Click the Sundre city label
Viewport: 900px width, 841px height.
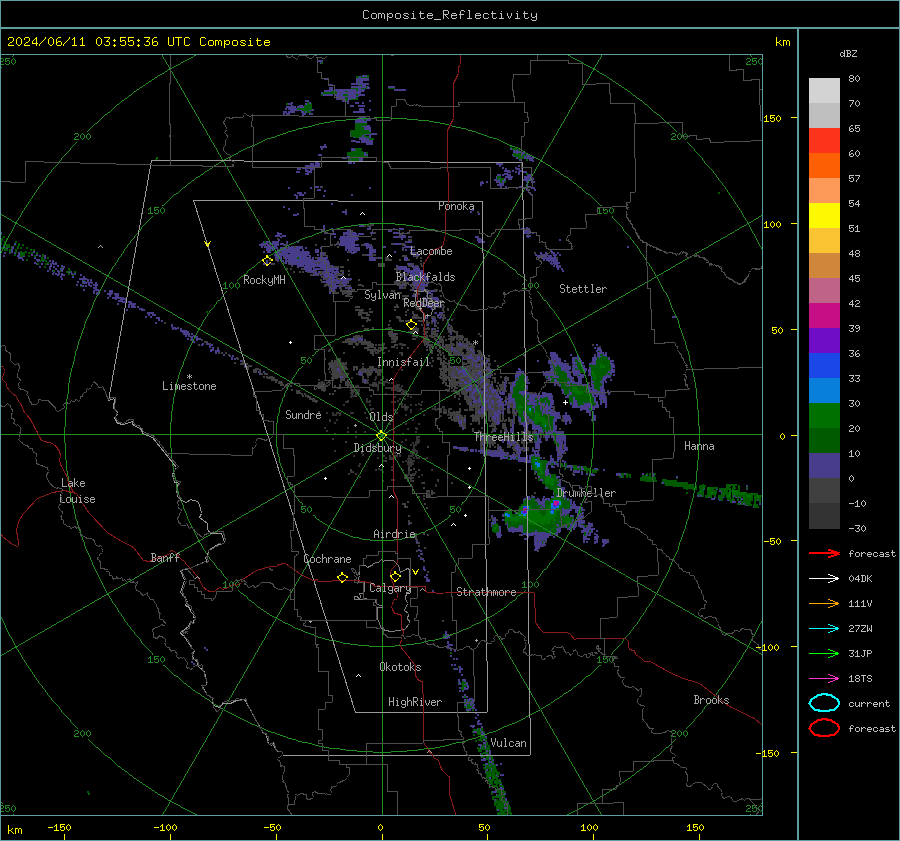[x=303, y=414]
